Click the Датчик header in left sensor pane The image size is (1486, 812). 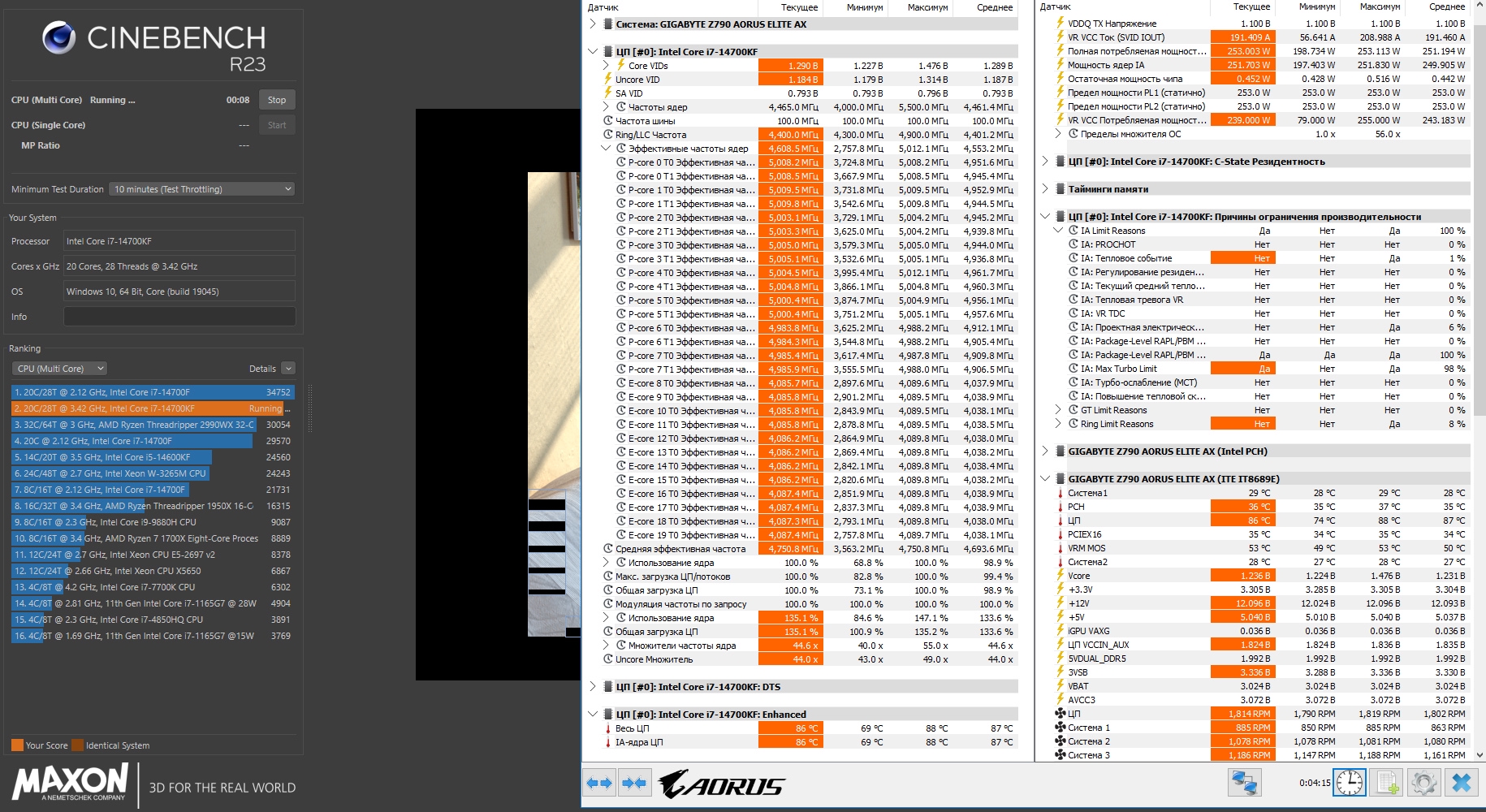[670, 7]
